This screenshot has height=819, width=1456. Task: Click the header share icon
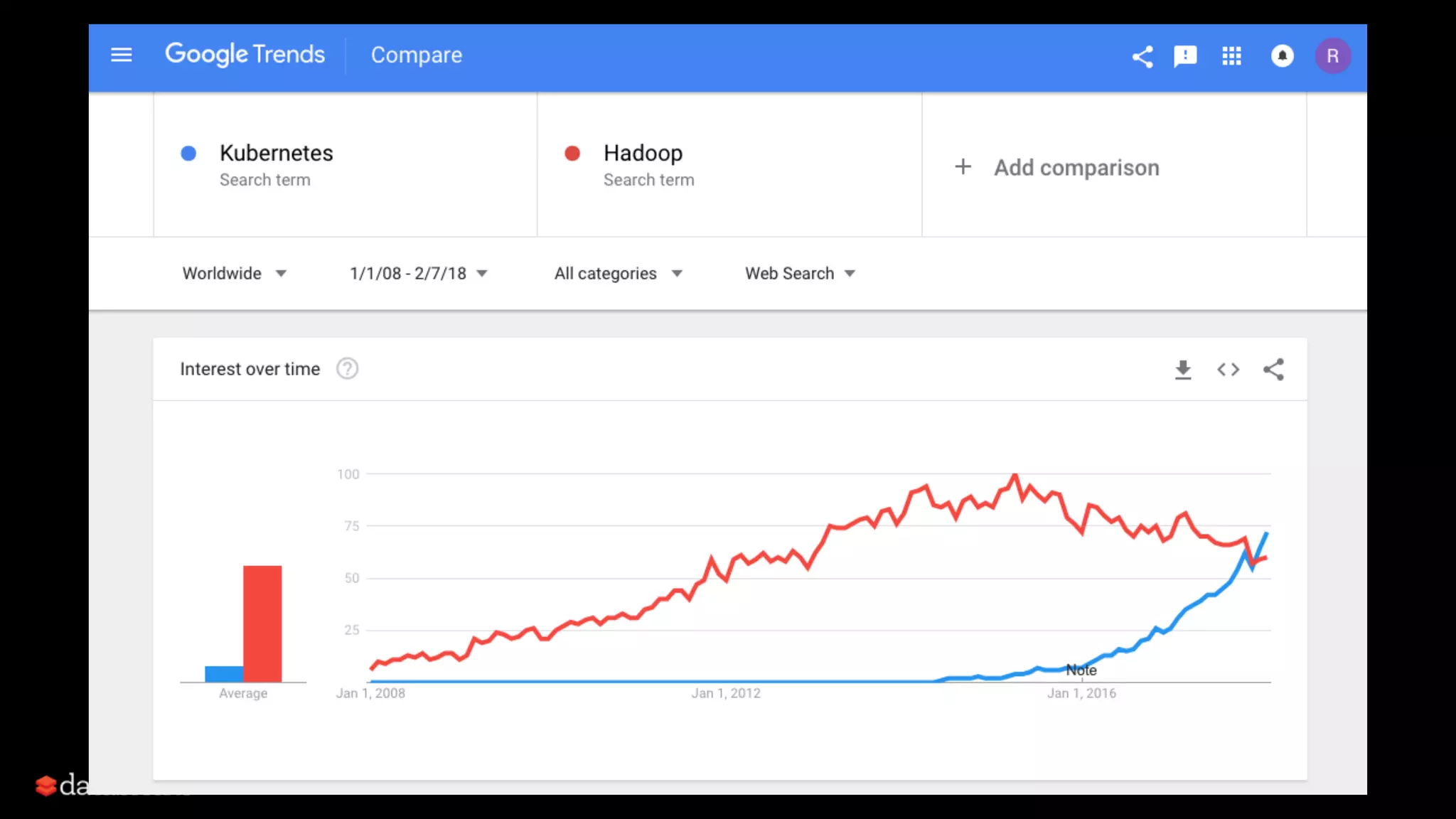tap(1142, 56)
